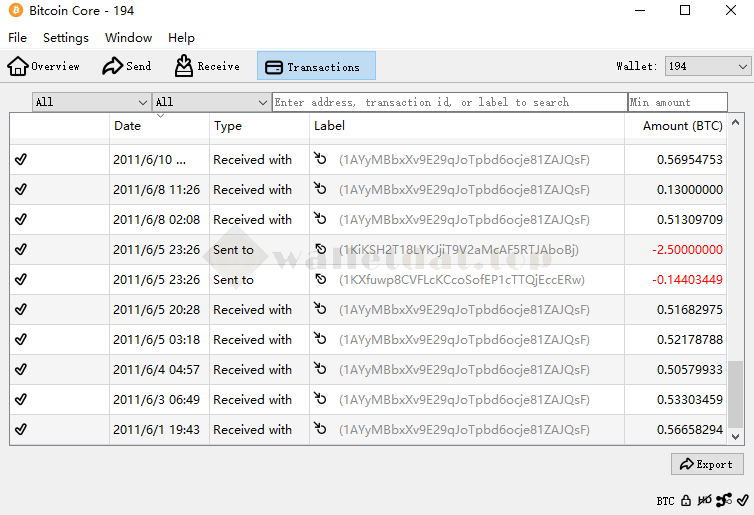Click the Export button

707,464
